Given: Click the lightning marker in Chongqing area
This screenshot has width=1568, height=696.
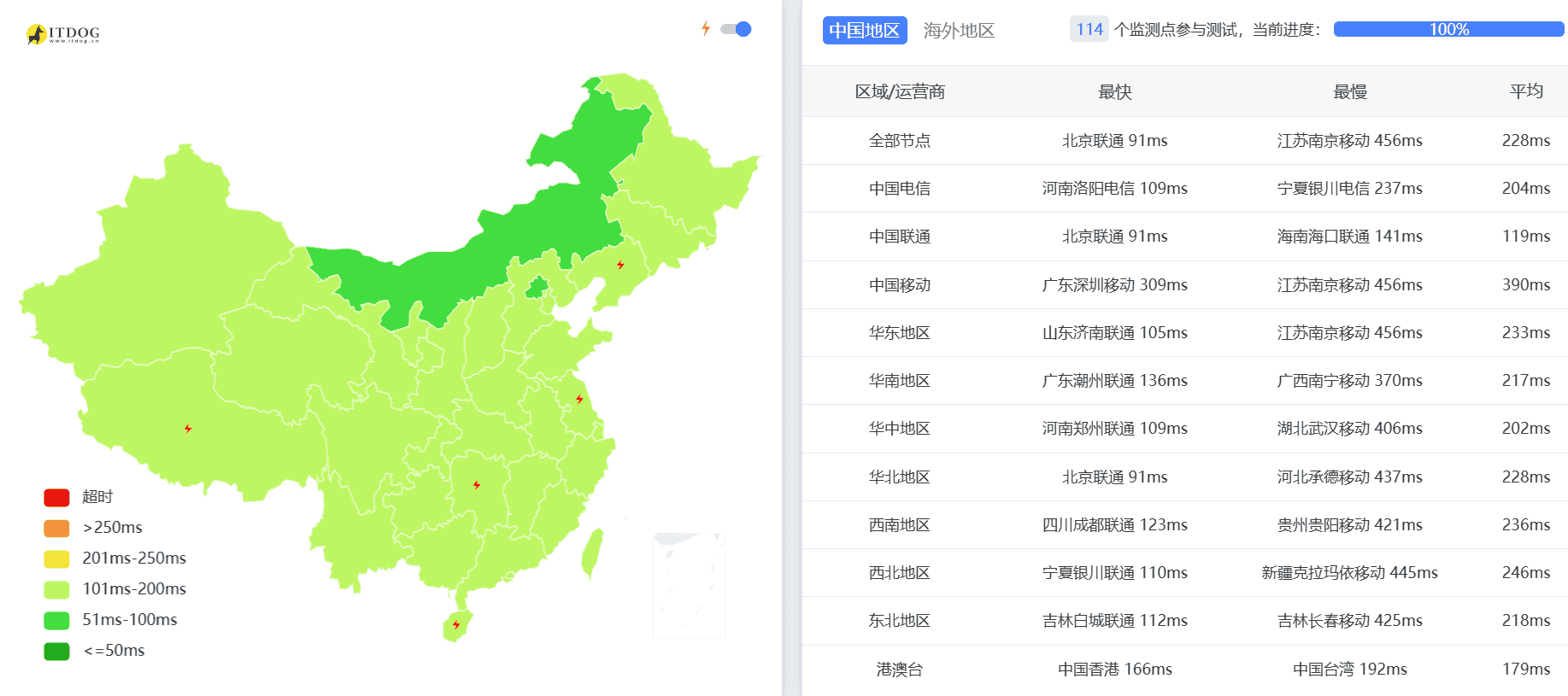Looking at the screenshot, I should 477,485.
